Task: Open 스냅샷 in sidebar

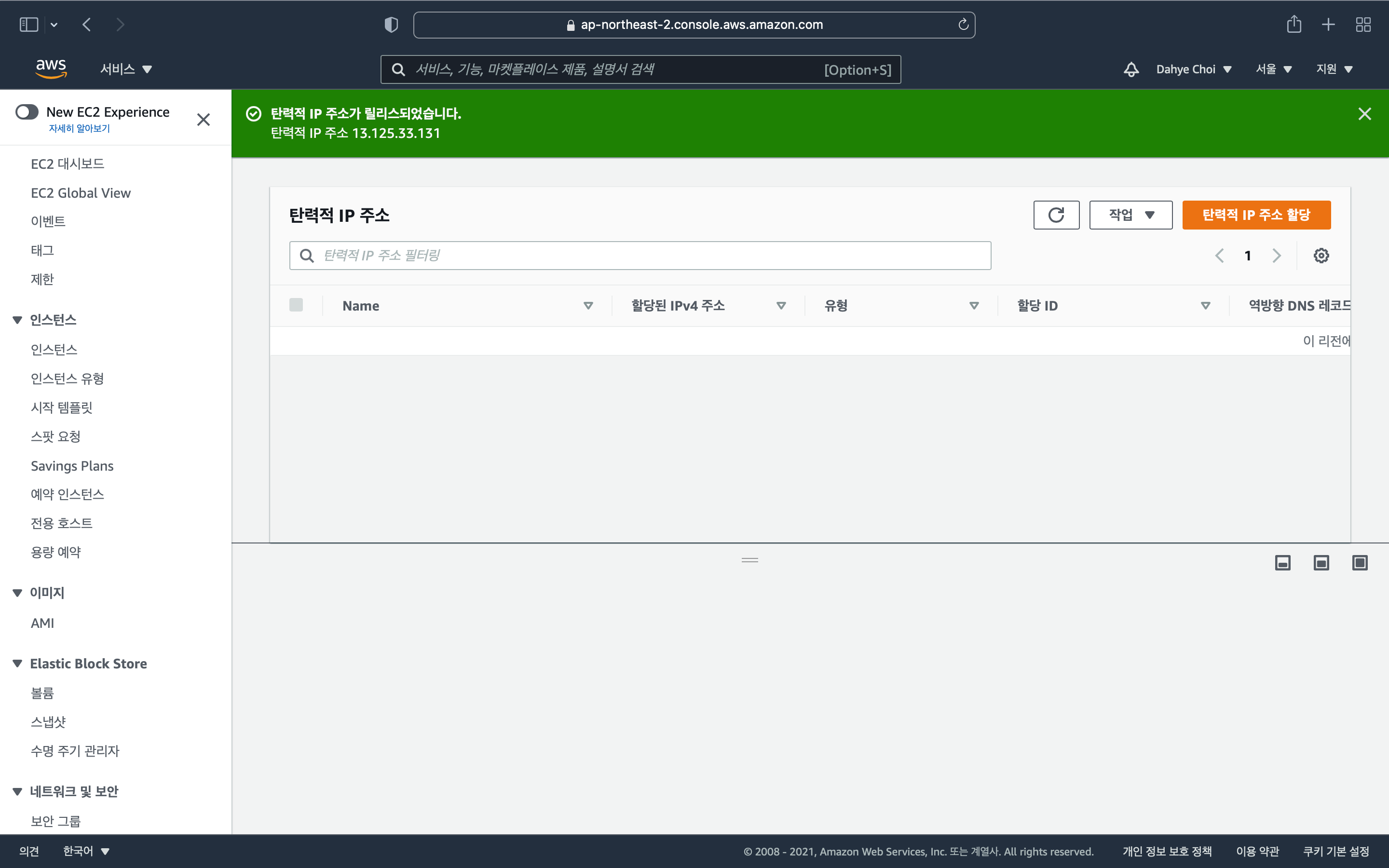Action: click(x=48, y=721)
